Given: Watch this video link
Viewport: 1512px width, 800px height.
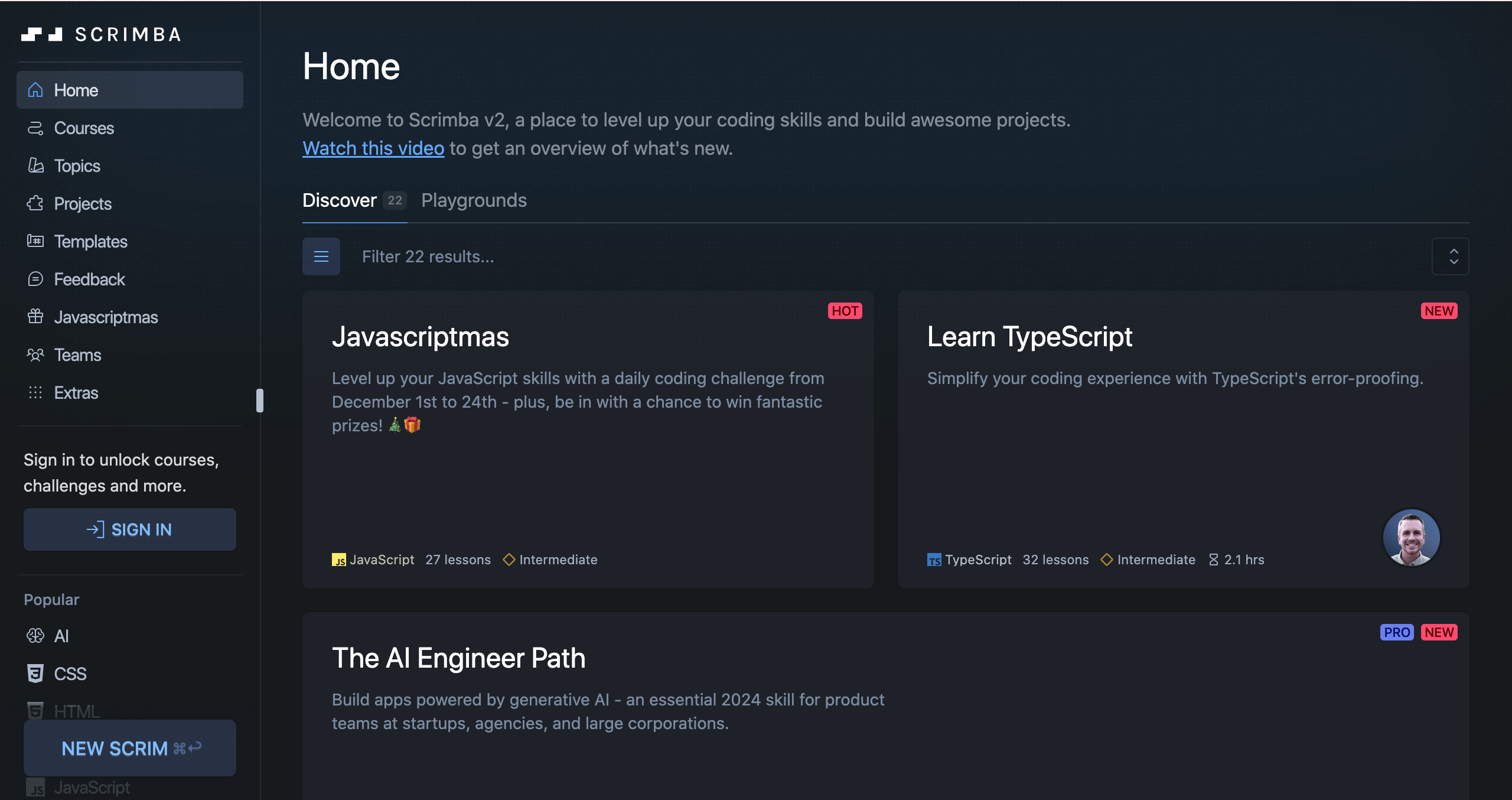Looking at the screenshot, I should point(373,149).
